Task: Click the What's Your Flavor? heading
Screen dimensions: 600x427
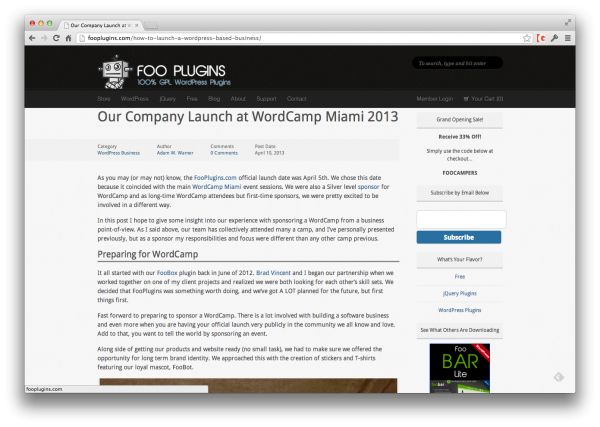Action: 460,259
